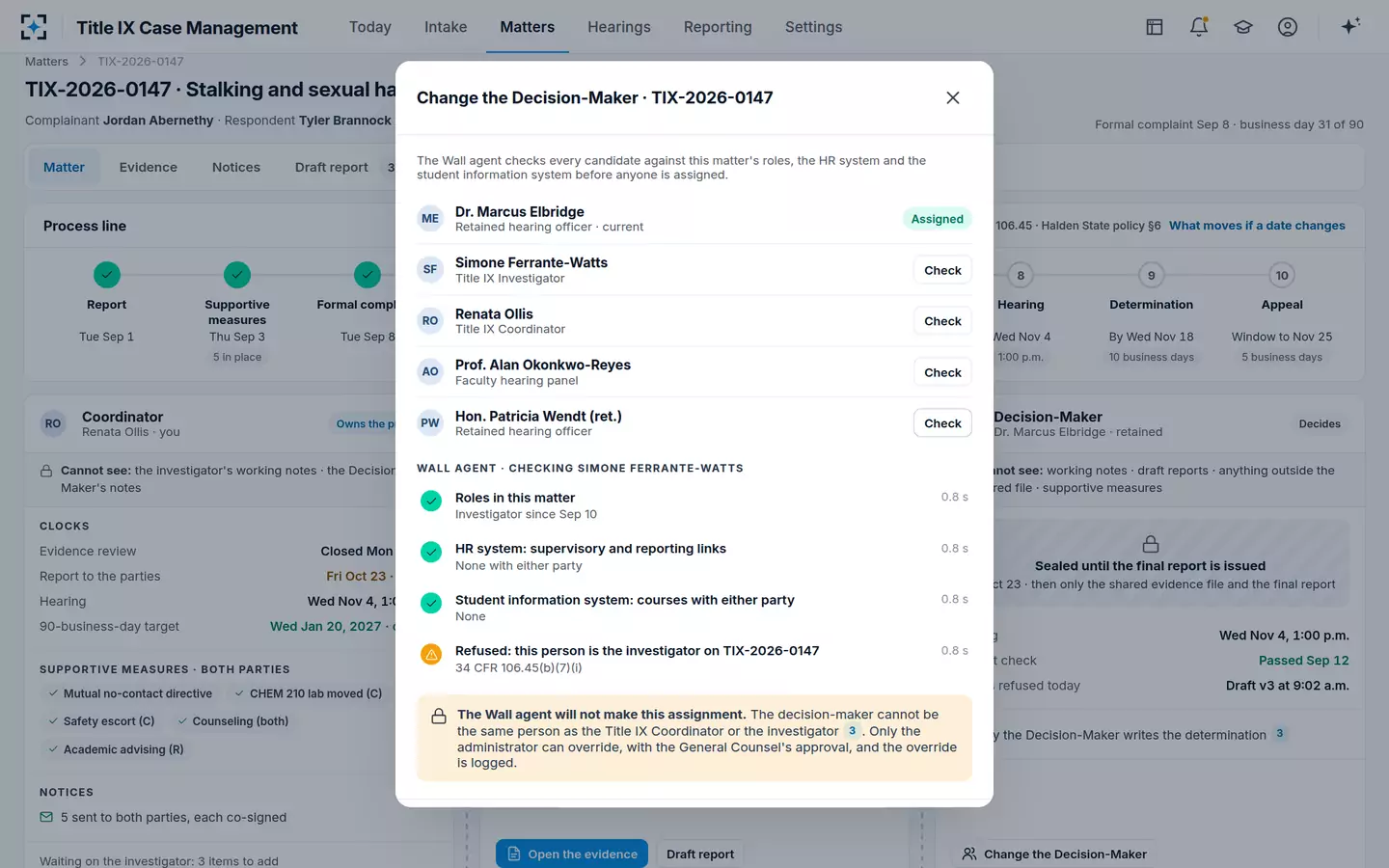Select the Determination step 9 marker
The height and width of the screenshot is (868, 1389).
[1151, 275]
